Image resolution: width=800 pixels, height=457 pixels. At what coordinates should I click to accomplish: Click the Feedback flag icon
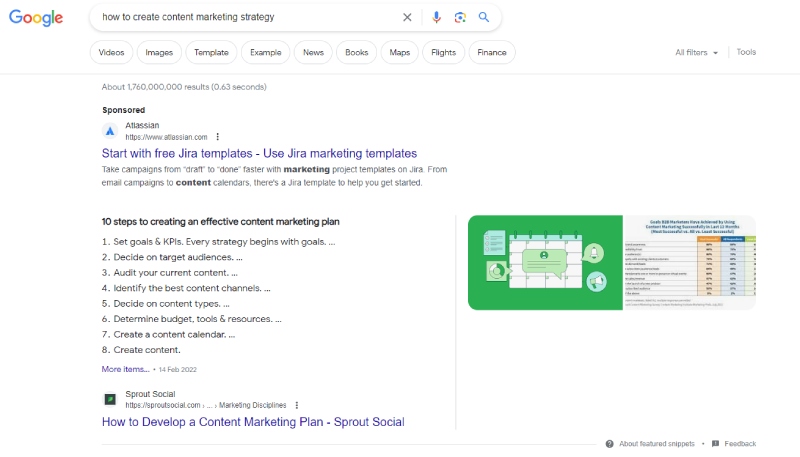715,444
